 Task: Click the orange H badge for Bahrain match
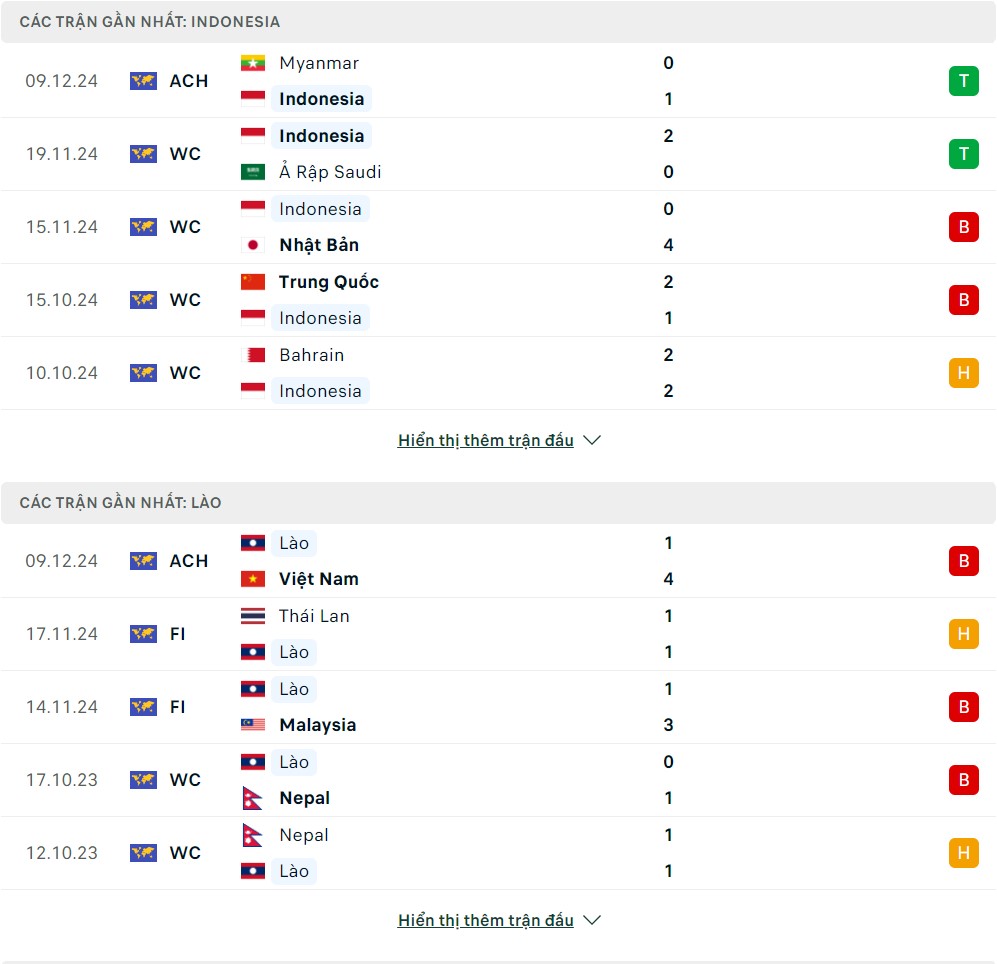[963, 373]
